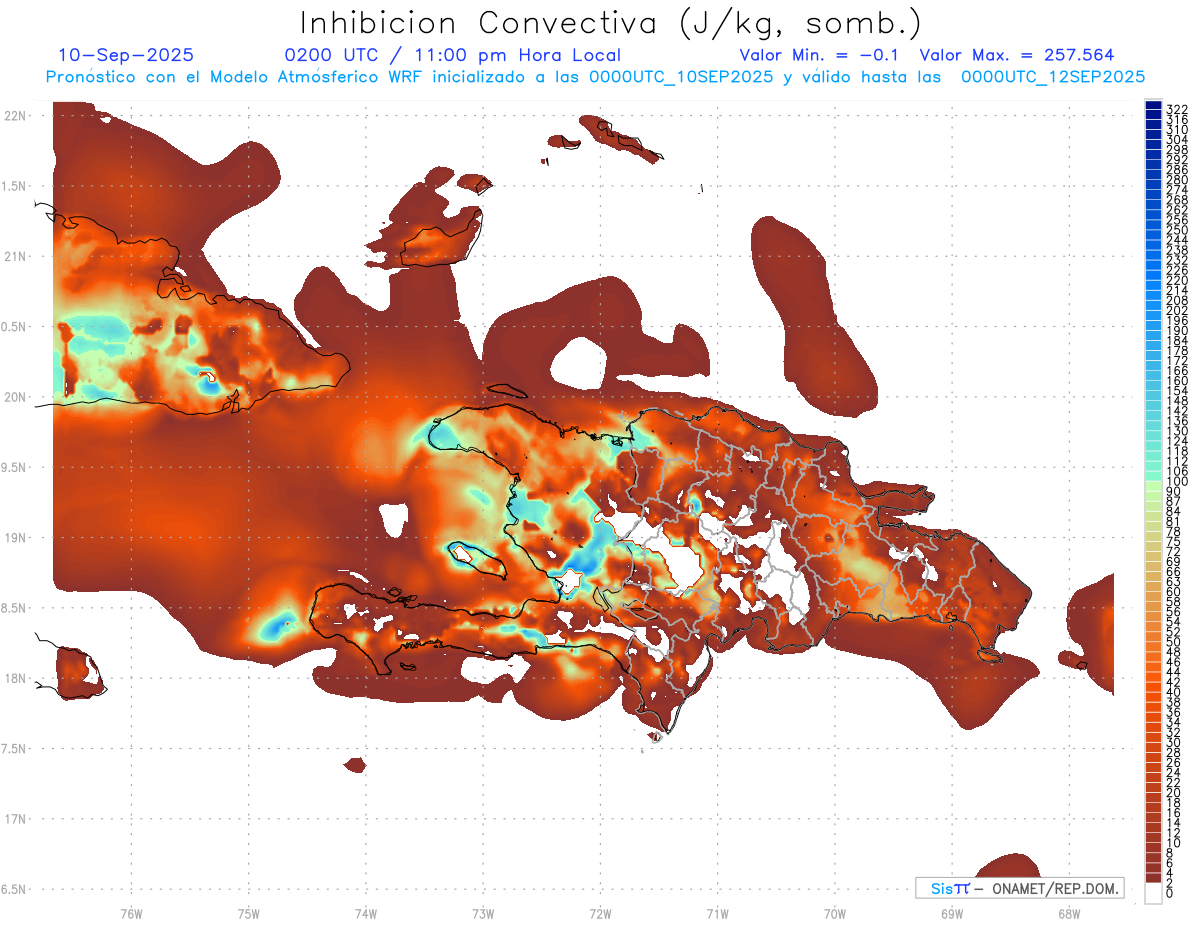Click the 0200 UTC Hora Local time text
The image size is (1200, 927).
pos(452,55)
